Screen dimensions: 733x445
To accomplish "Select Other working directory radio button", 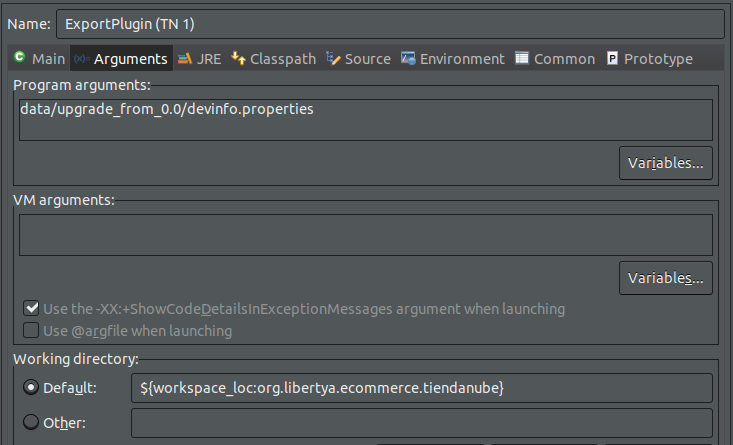I will click(x=31, y=422).
